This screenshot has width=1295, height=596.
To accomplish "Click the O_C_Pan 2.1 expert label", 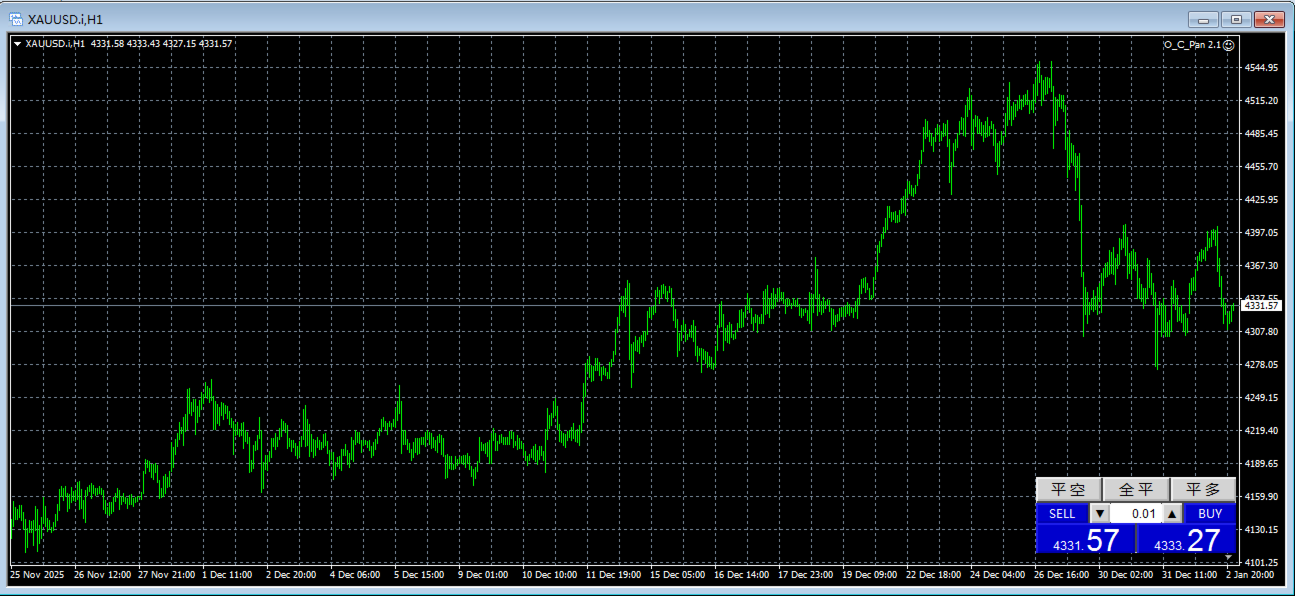I will point(1192,44).
